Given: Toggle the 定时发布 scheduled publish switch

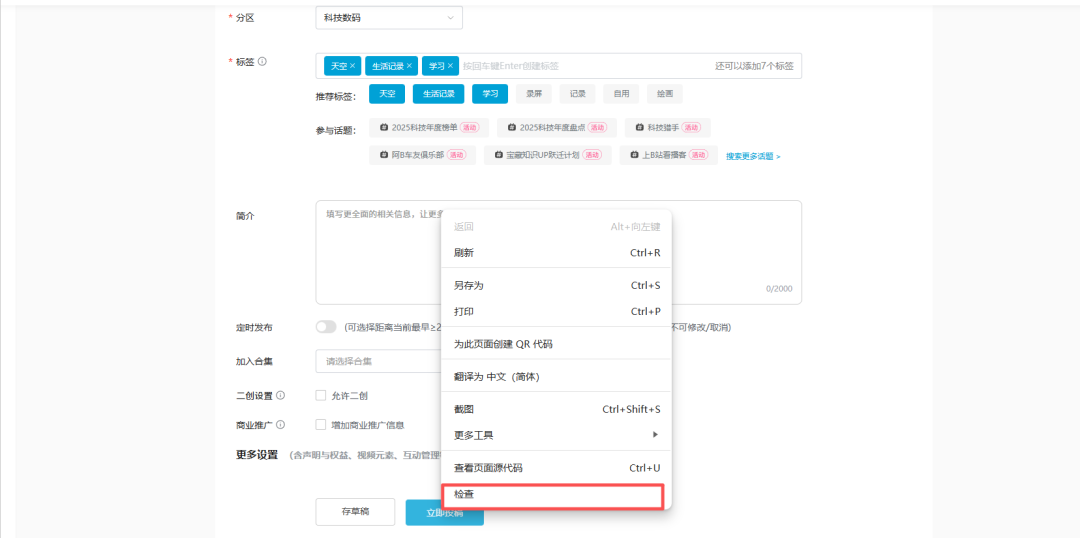Looking at the screenshot, I should 326,327.
